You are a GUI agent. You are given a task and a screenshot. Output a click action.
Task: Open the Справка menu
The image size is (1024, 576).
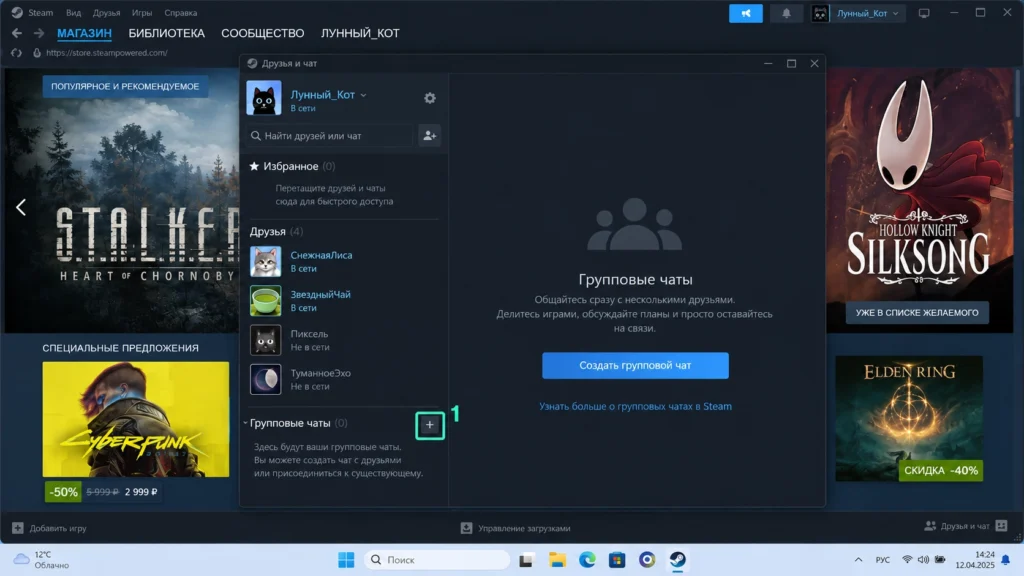tap(180, 12)
